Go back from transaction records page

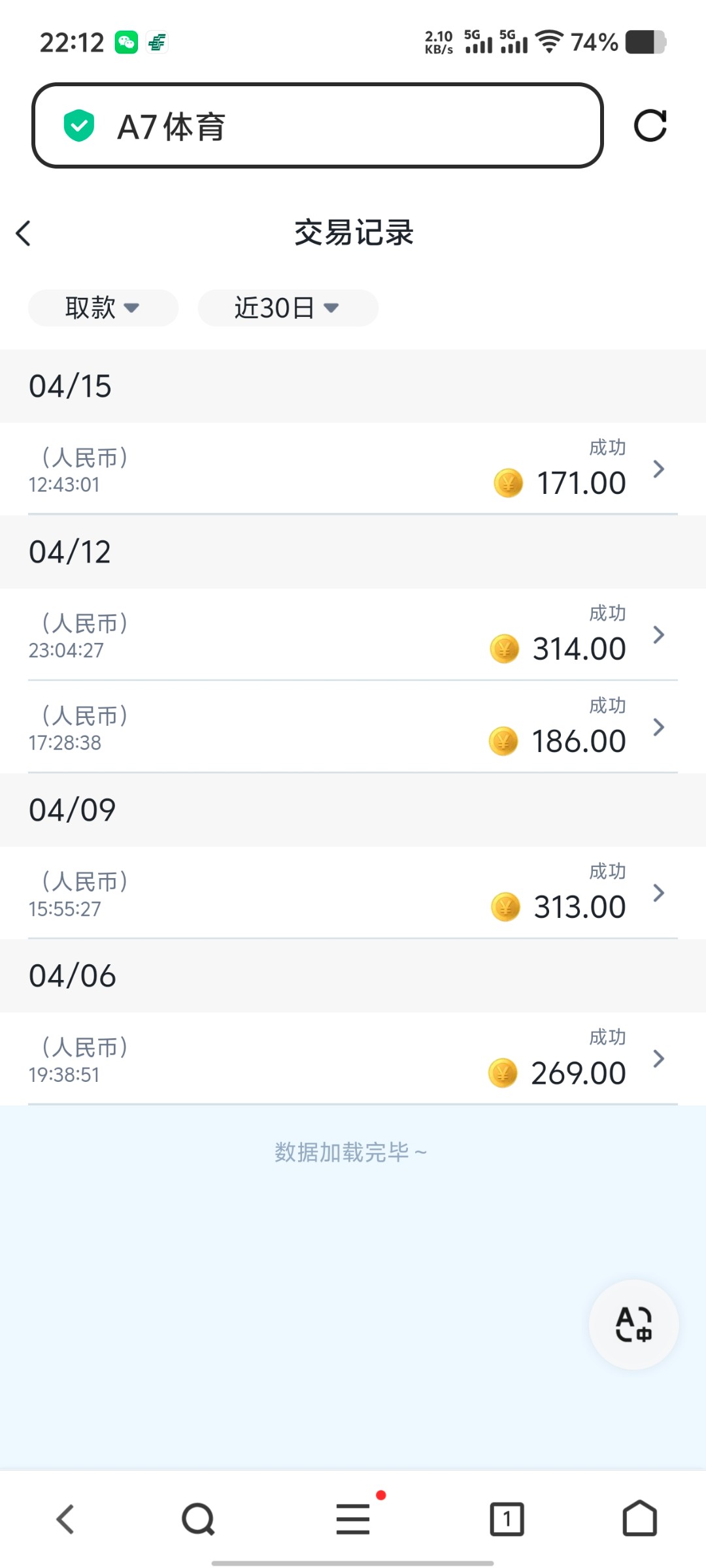click(x=24, y=233)
